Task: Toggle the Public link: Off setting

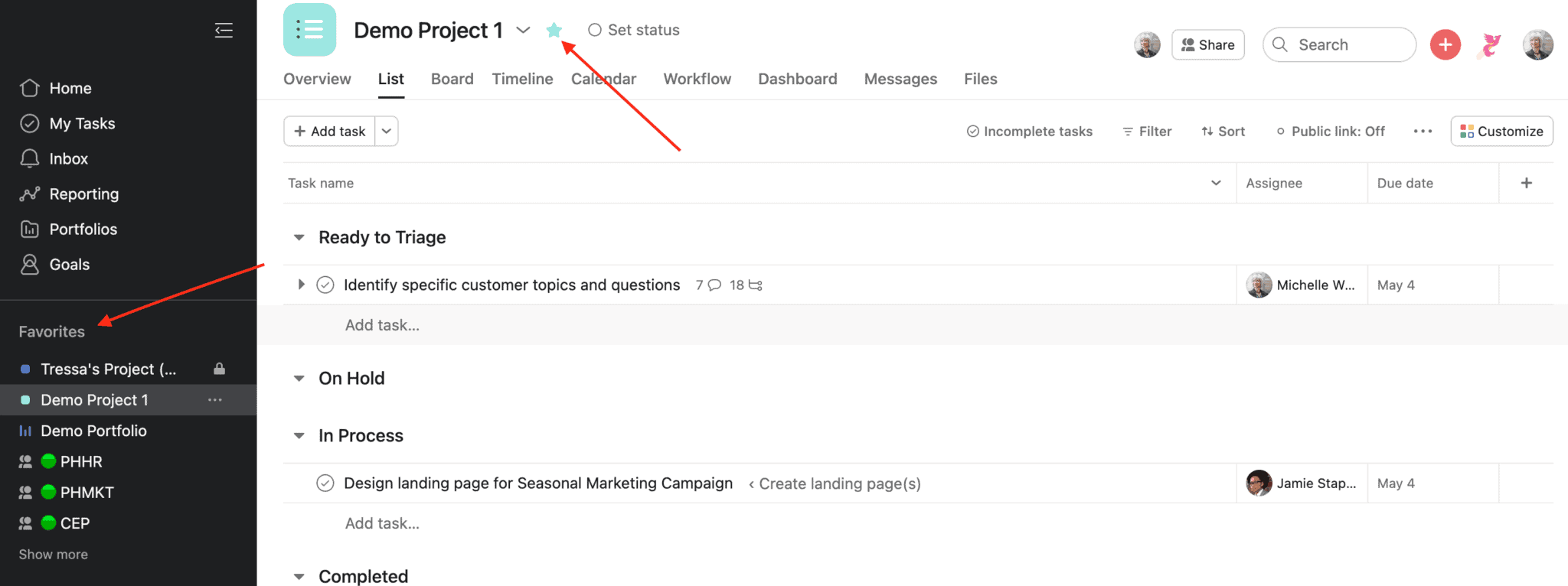Action: pos(1331,131)
